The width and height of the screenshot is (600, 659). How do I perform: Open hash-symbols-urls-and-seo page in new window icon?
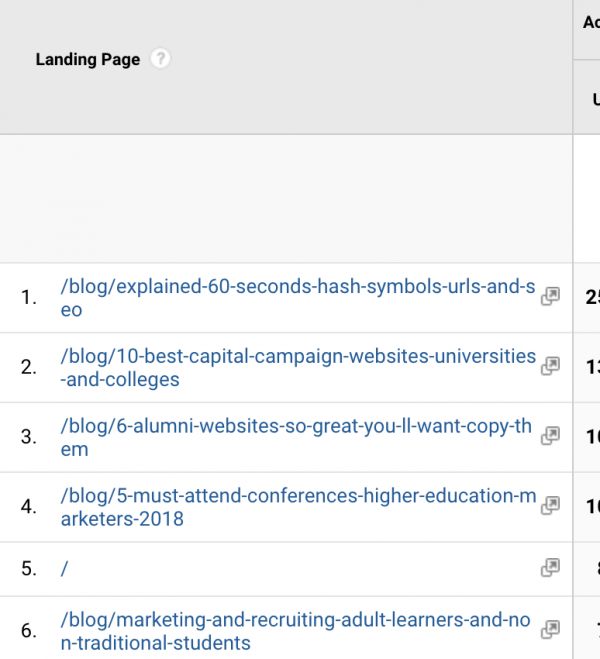click(549, 297)
